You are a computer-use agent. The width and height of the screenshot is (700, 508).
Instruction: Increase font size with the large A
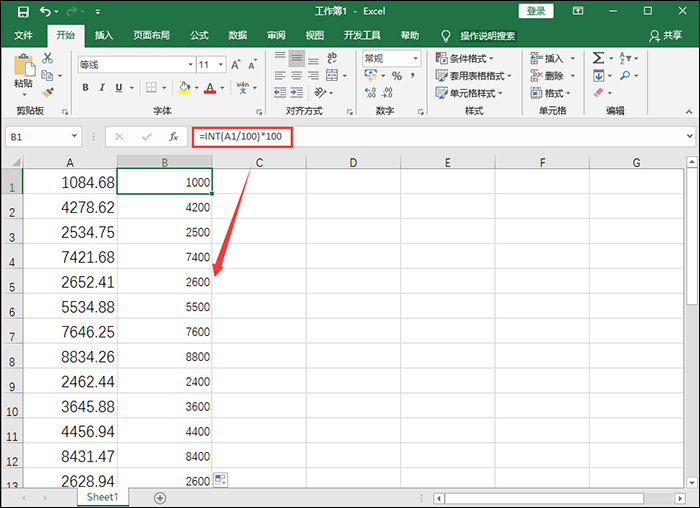(236, 65)
